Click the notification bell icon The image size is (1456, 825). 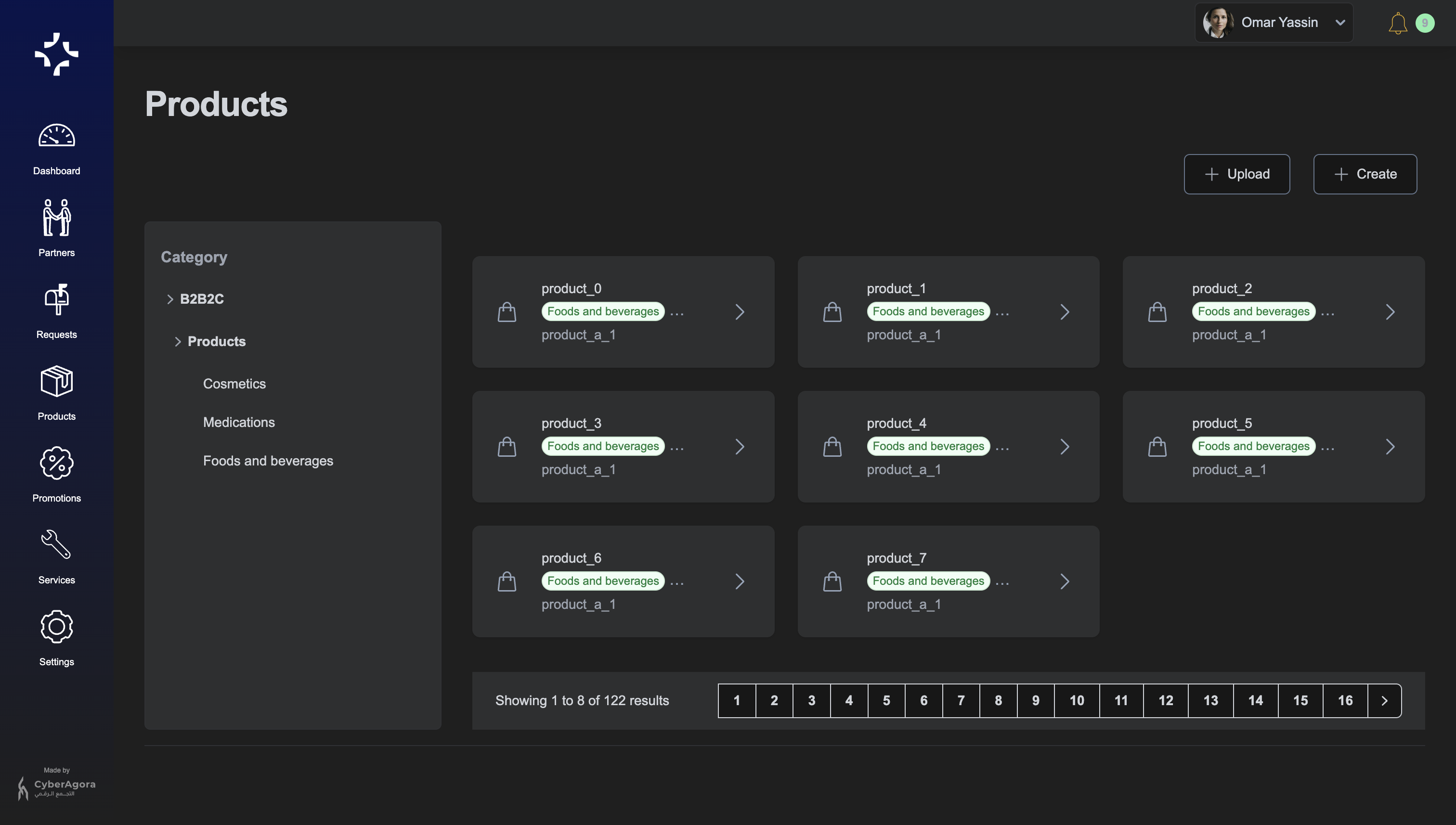1398,23
